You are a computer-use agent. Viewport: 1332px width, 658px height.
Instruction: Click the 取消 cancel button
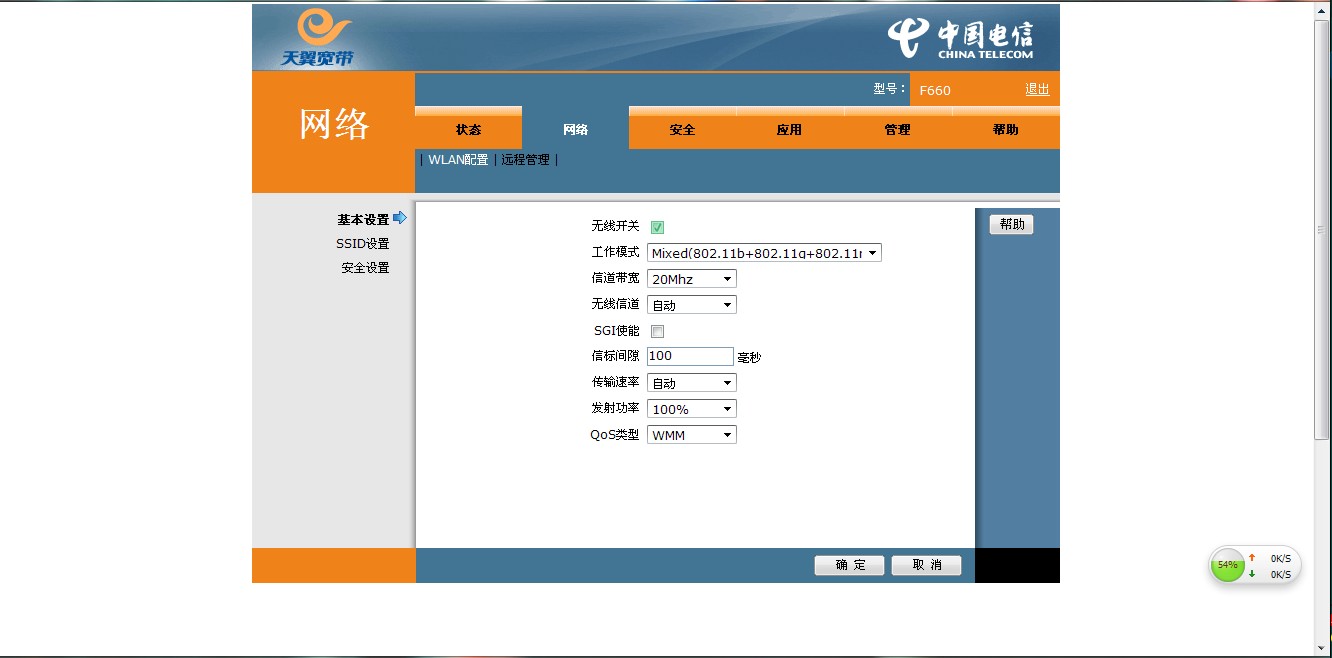click(x=927, y=565)
